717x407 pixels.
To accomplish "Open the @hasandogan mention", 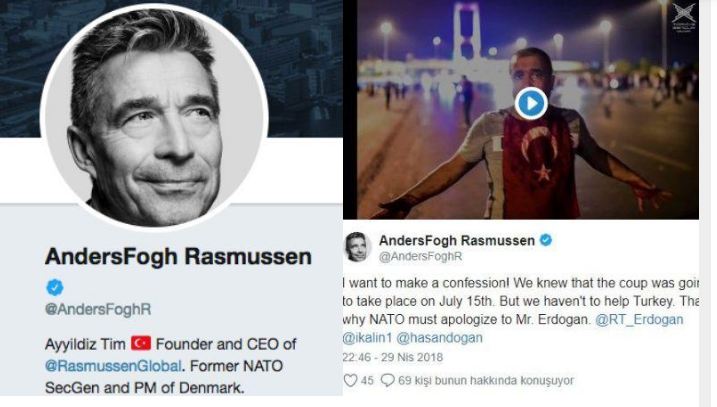I will pos(439,338).
